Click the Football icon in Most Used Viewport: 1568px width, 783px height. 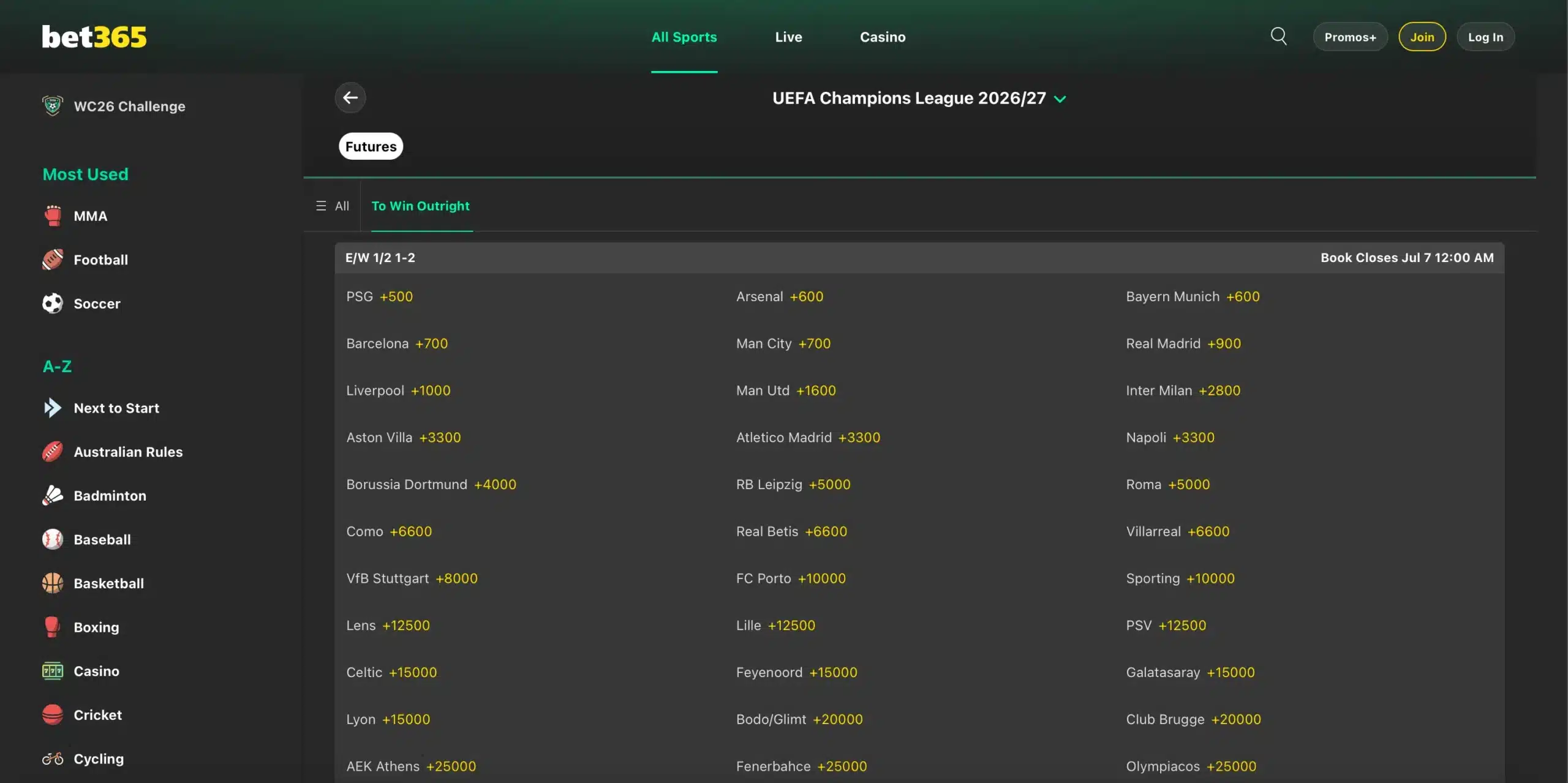53,260
